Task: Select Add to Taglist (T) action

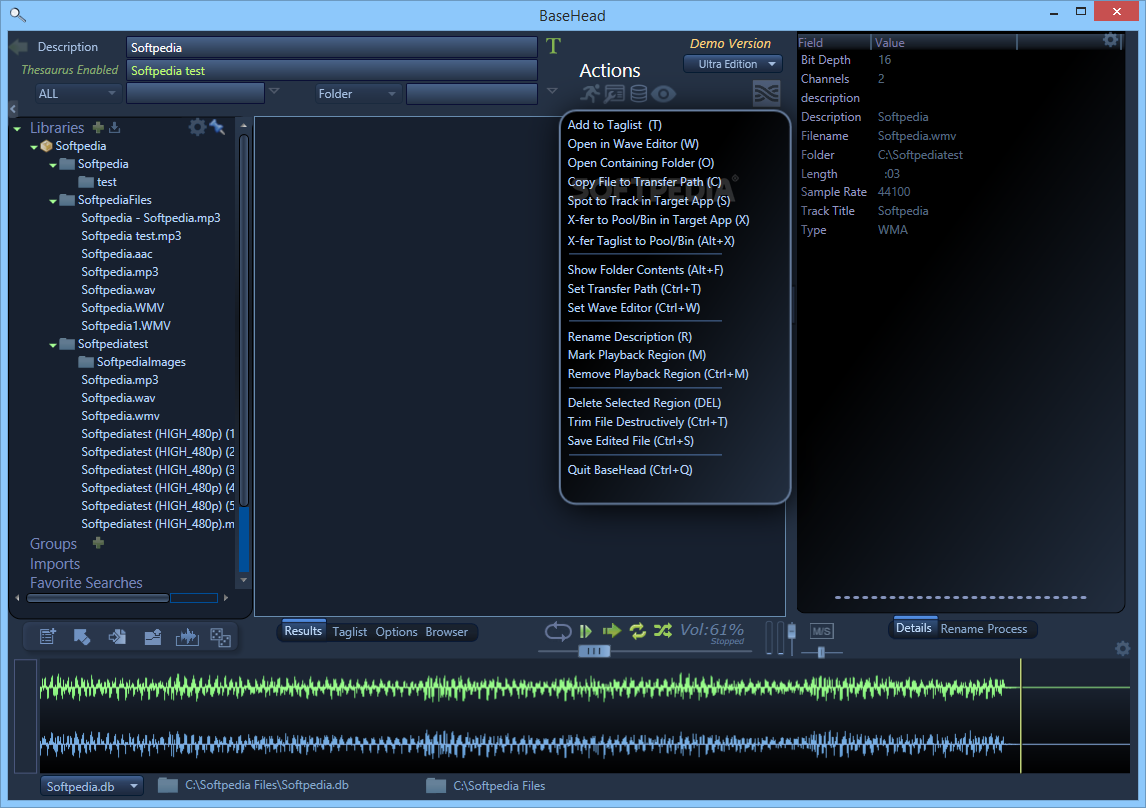Action: tap(615, 125)
